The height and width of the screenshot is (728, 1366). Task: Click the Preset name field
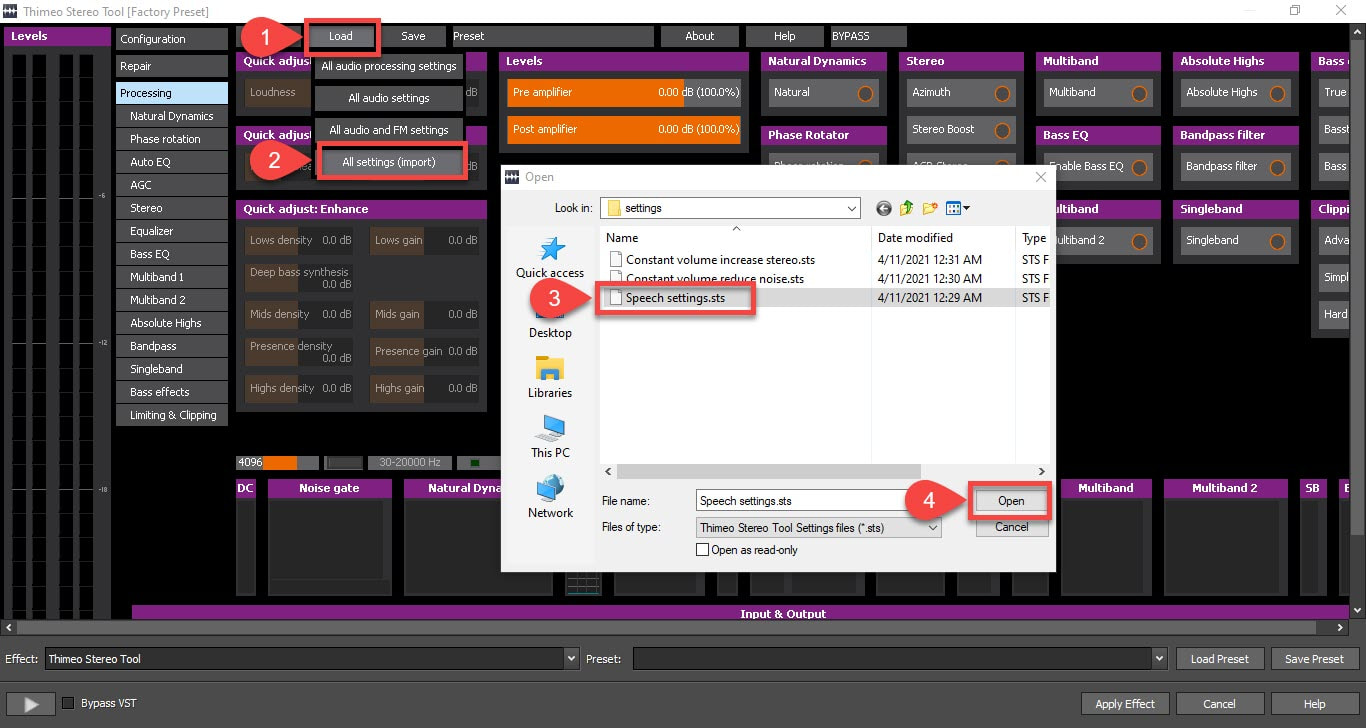[x=553, y=36]
